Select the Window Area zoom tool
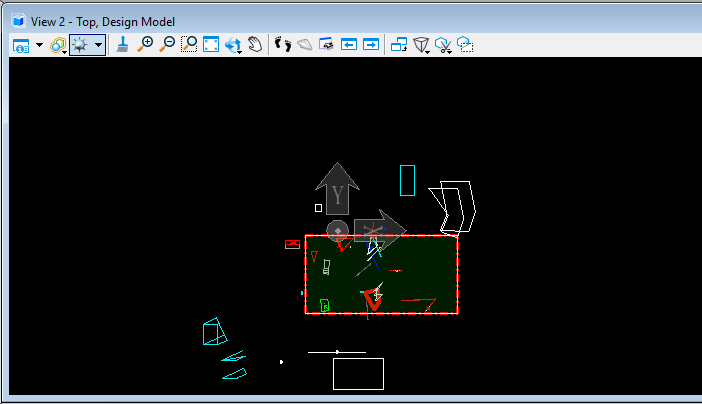This screenshot has width=702, height=404. pos(189,45)
